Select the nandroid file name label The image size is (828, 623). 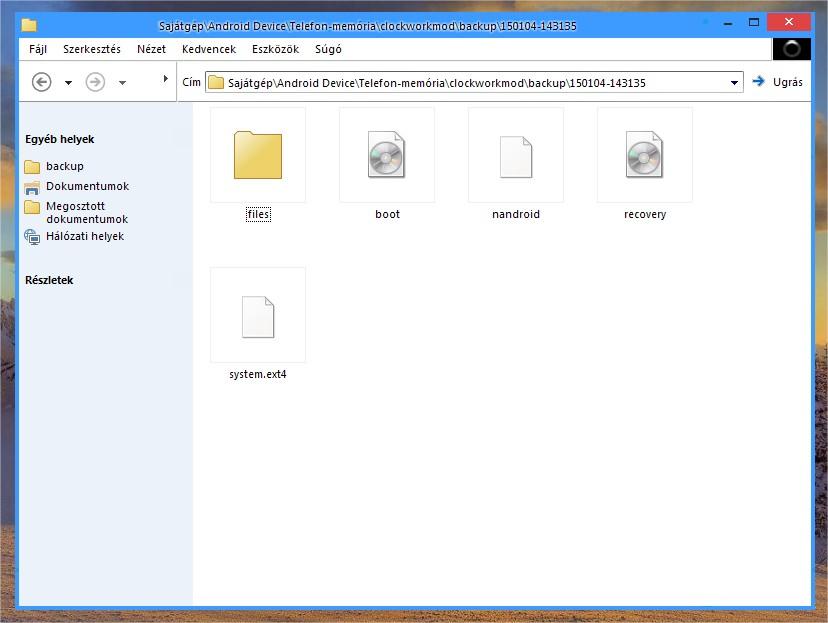point(516,214)
